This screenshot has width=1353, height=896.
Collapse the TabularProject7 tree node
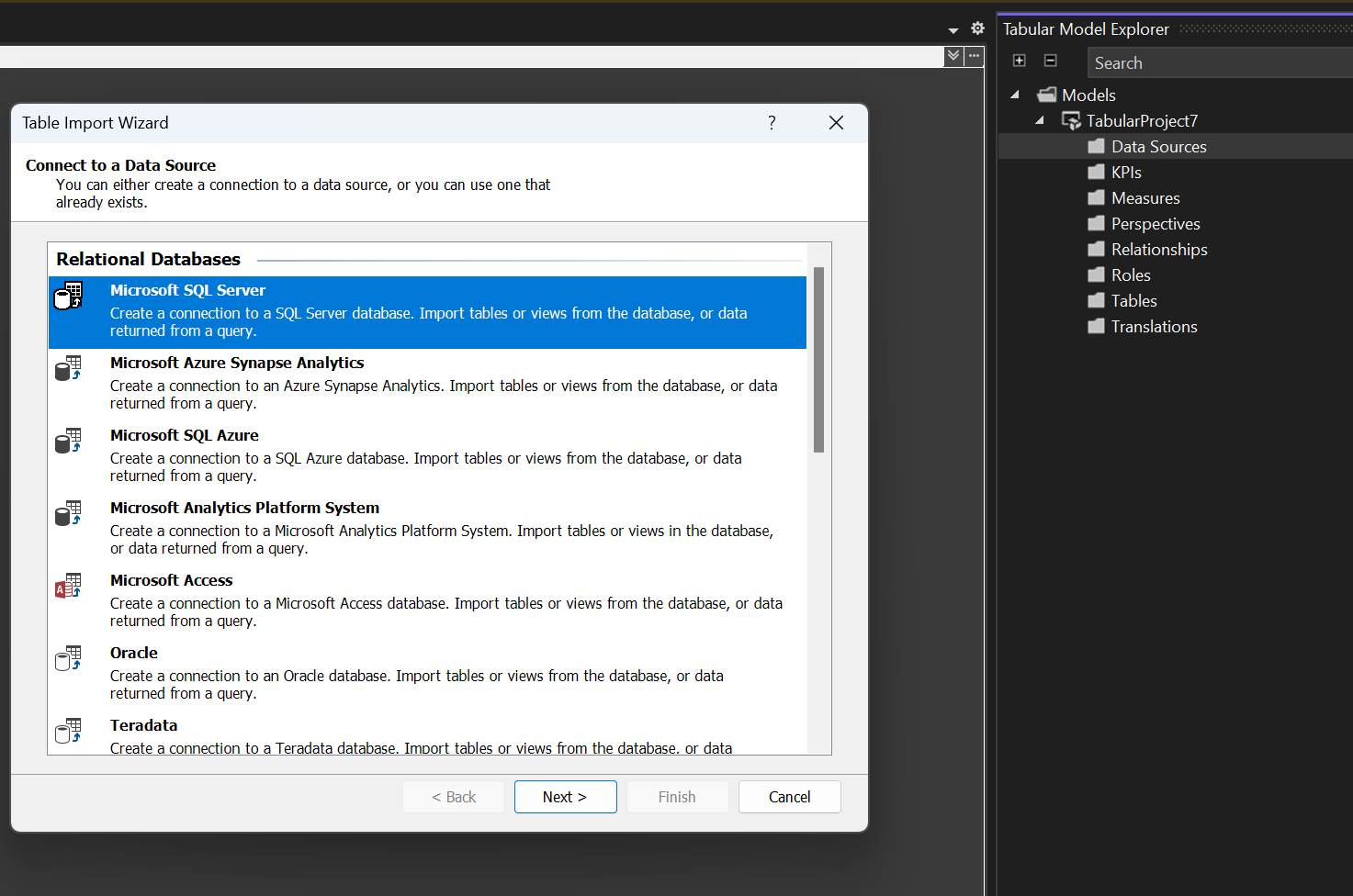1040,120
